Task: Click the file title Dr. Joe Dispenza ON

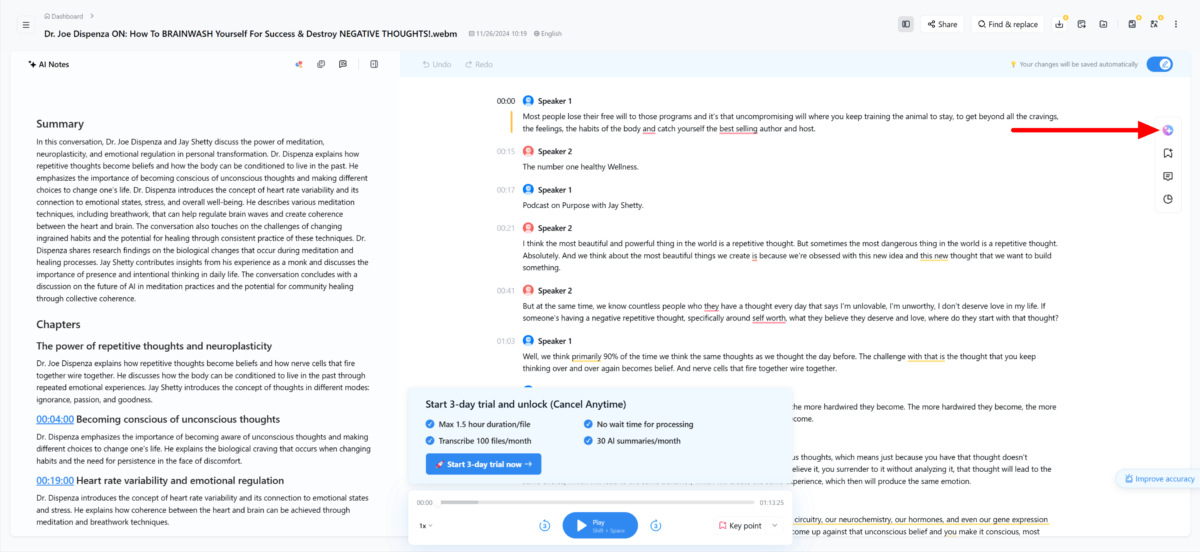Action: [251, 33]
